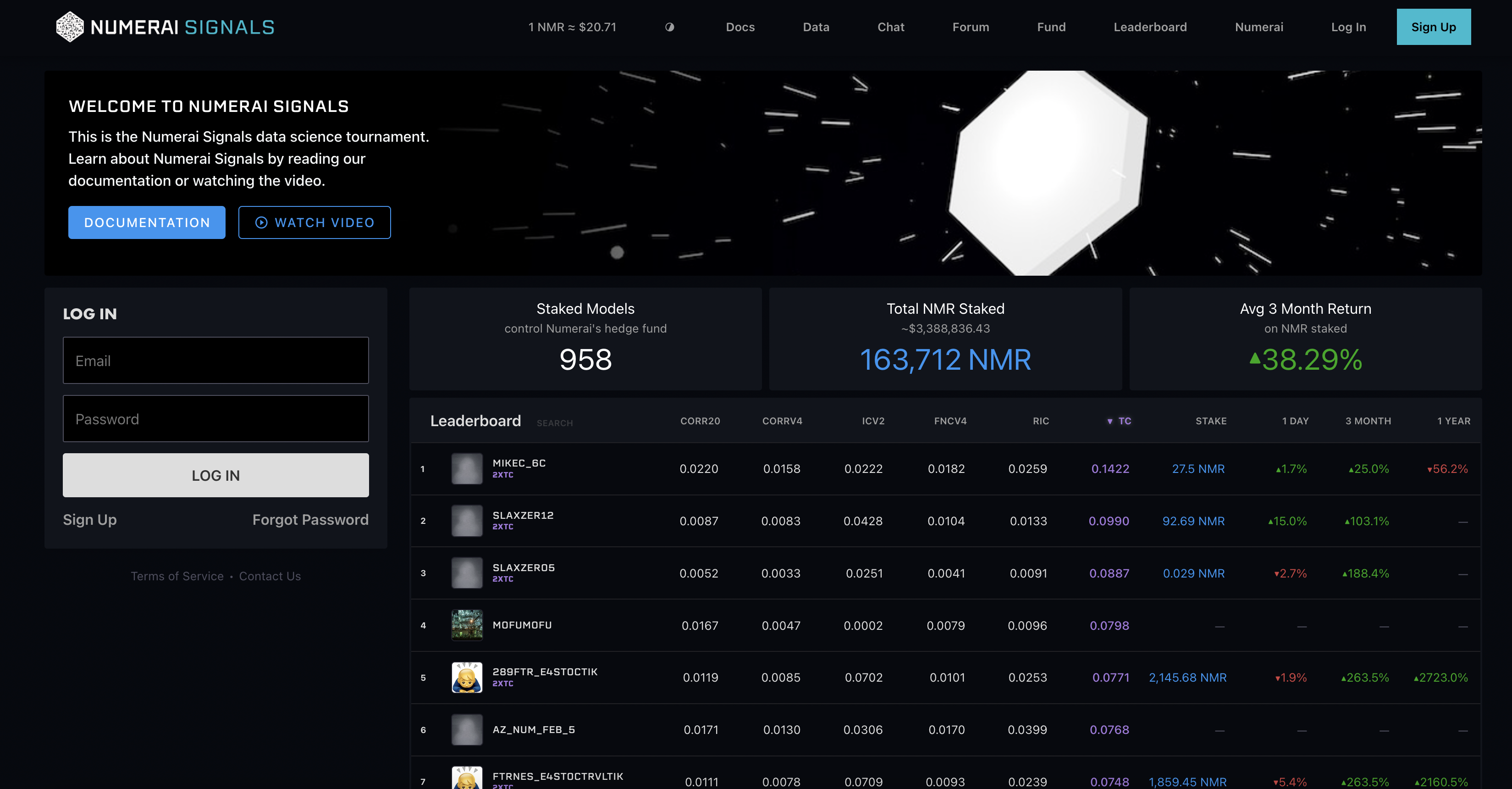1512x789 pixels.
Task: Toggle the TC column sort arrow
Action: tap(1110, 422)
